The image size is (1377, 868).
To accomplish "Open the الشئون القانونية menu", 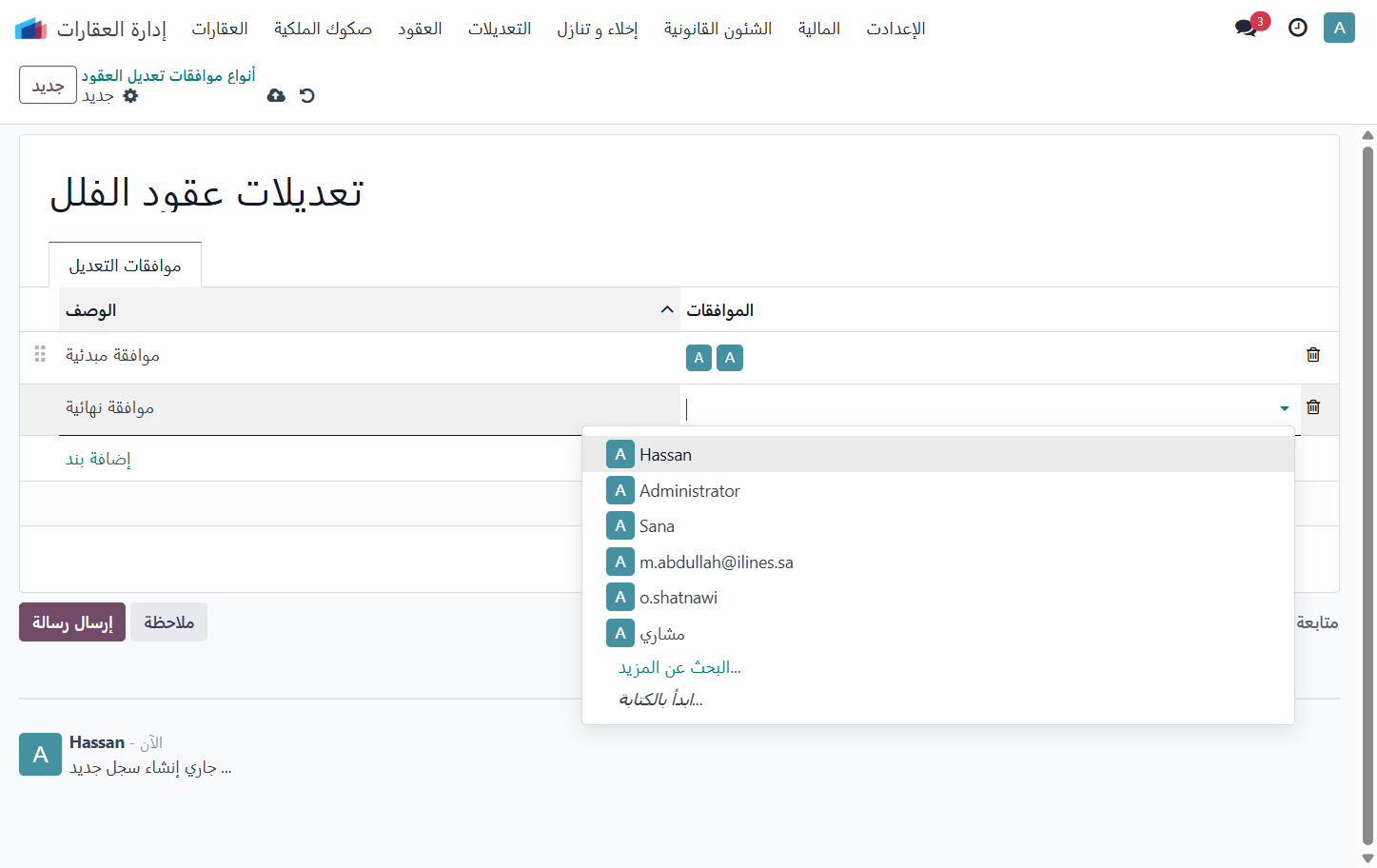I will click(x=718, y=29).
